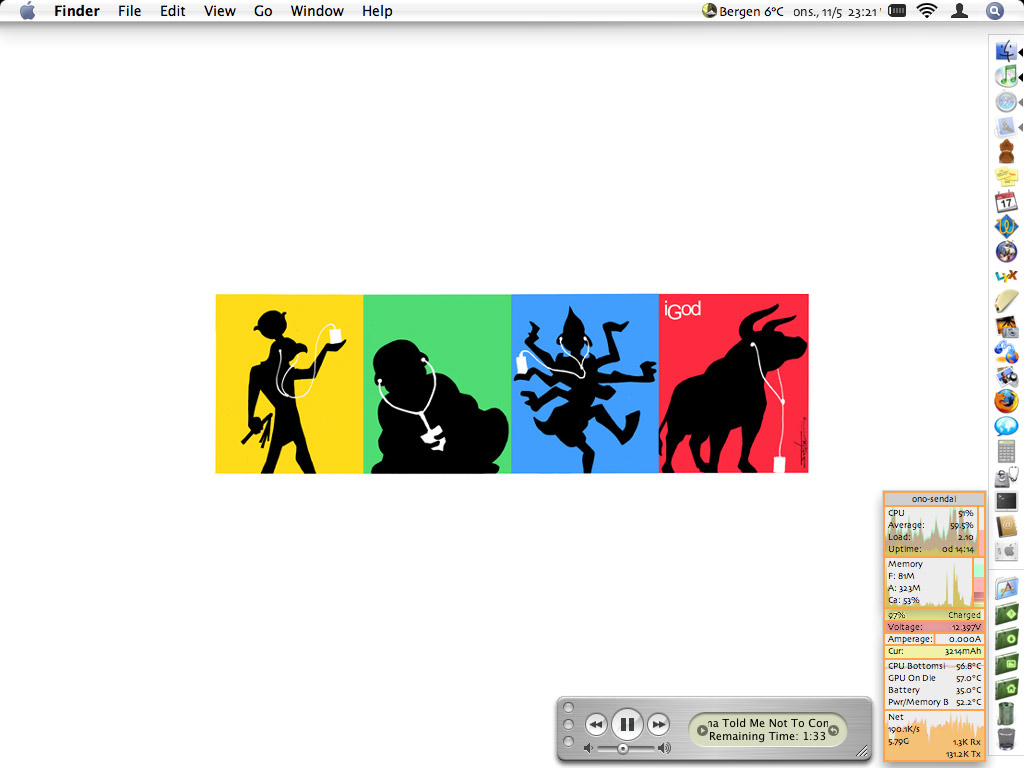Click the max-volume speaker icon in iTunes
This screenshot has width=1024, height=768.
(x=664, y=748)
